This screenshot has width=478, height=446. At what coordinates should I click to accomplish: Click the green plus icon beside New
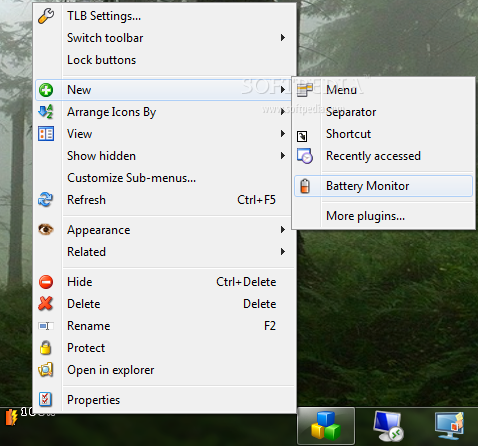(x=46, y=90)
